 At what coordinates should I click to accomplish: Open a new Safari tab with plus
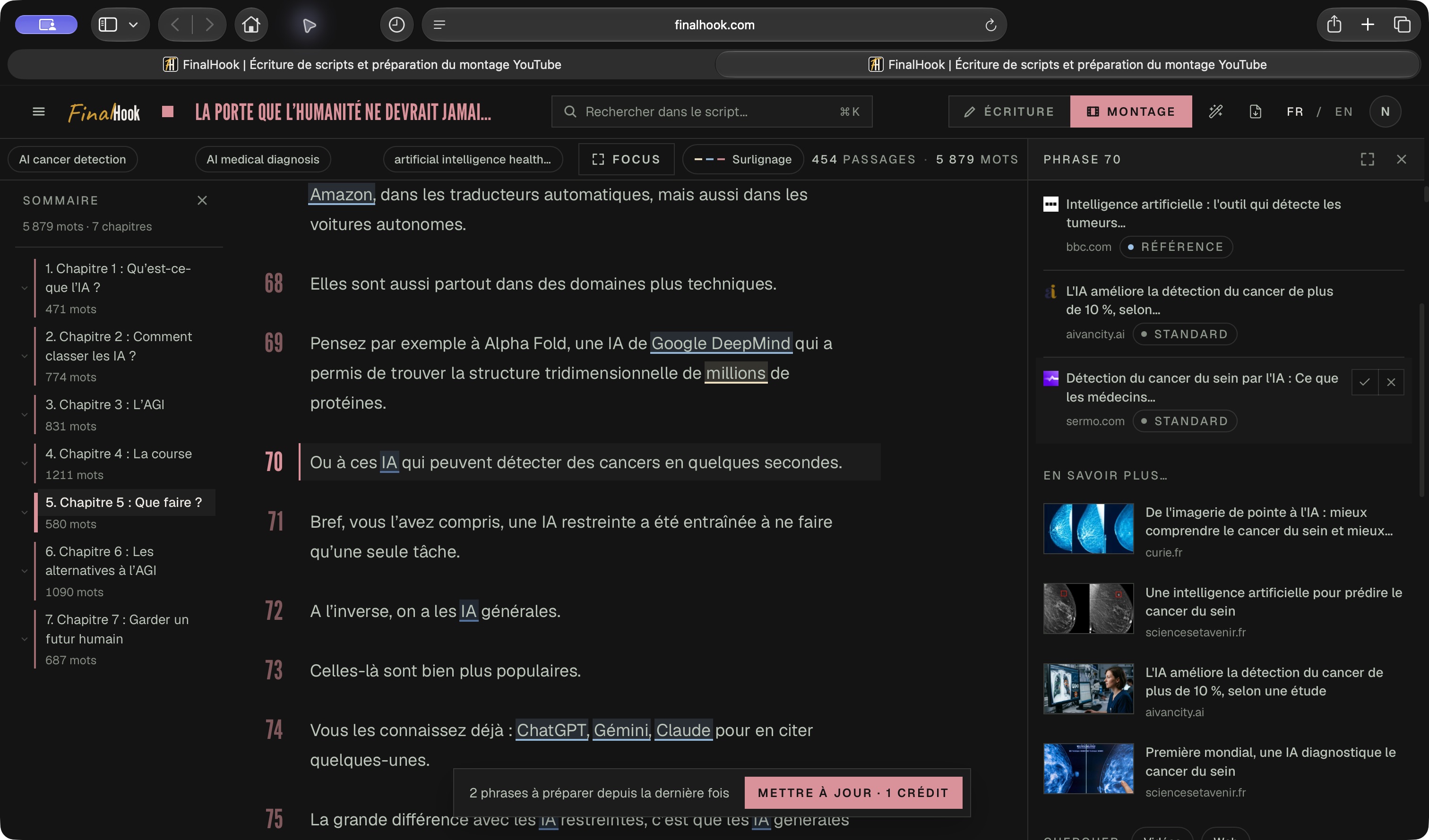pos(1367,25)
